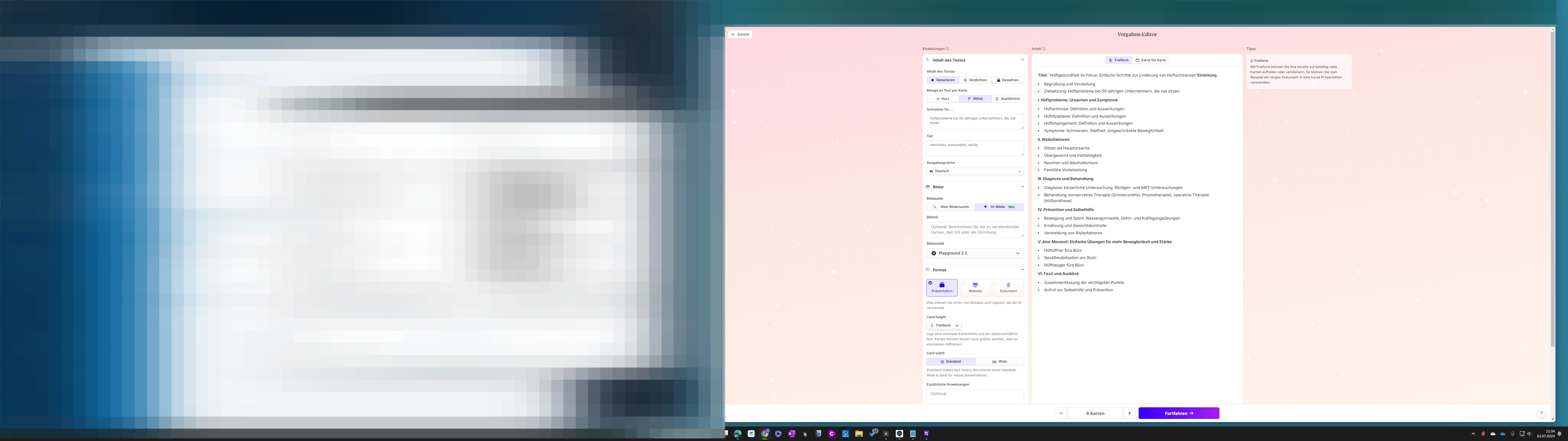This screenshot has height=441, width=1568.
Task: Click the Inhalt info icon
Action: coord(1043,49)
